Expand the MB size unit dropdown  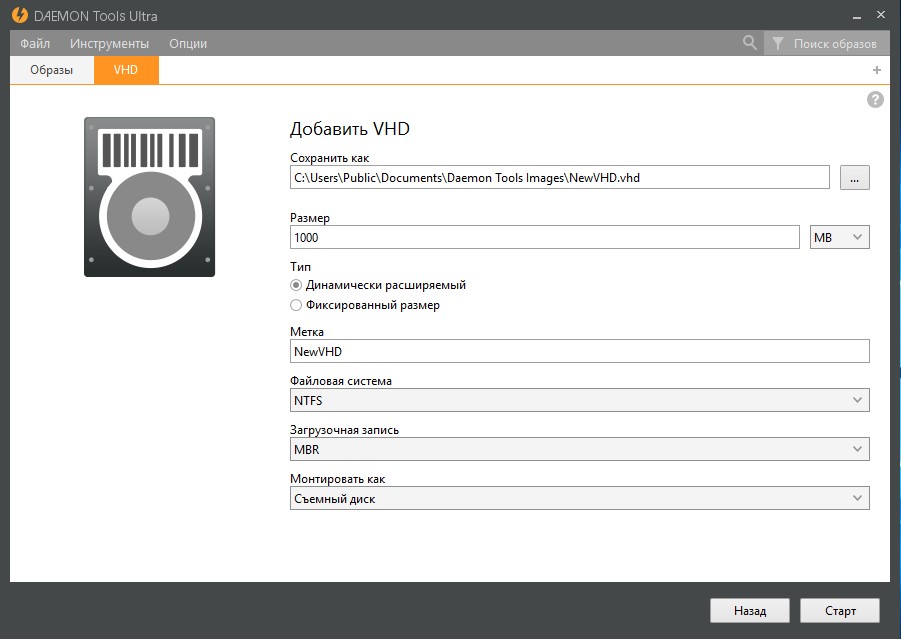click(839, 237)
